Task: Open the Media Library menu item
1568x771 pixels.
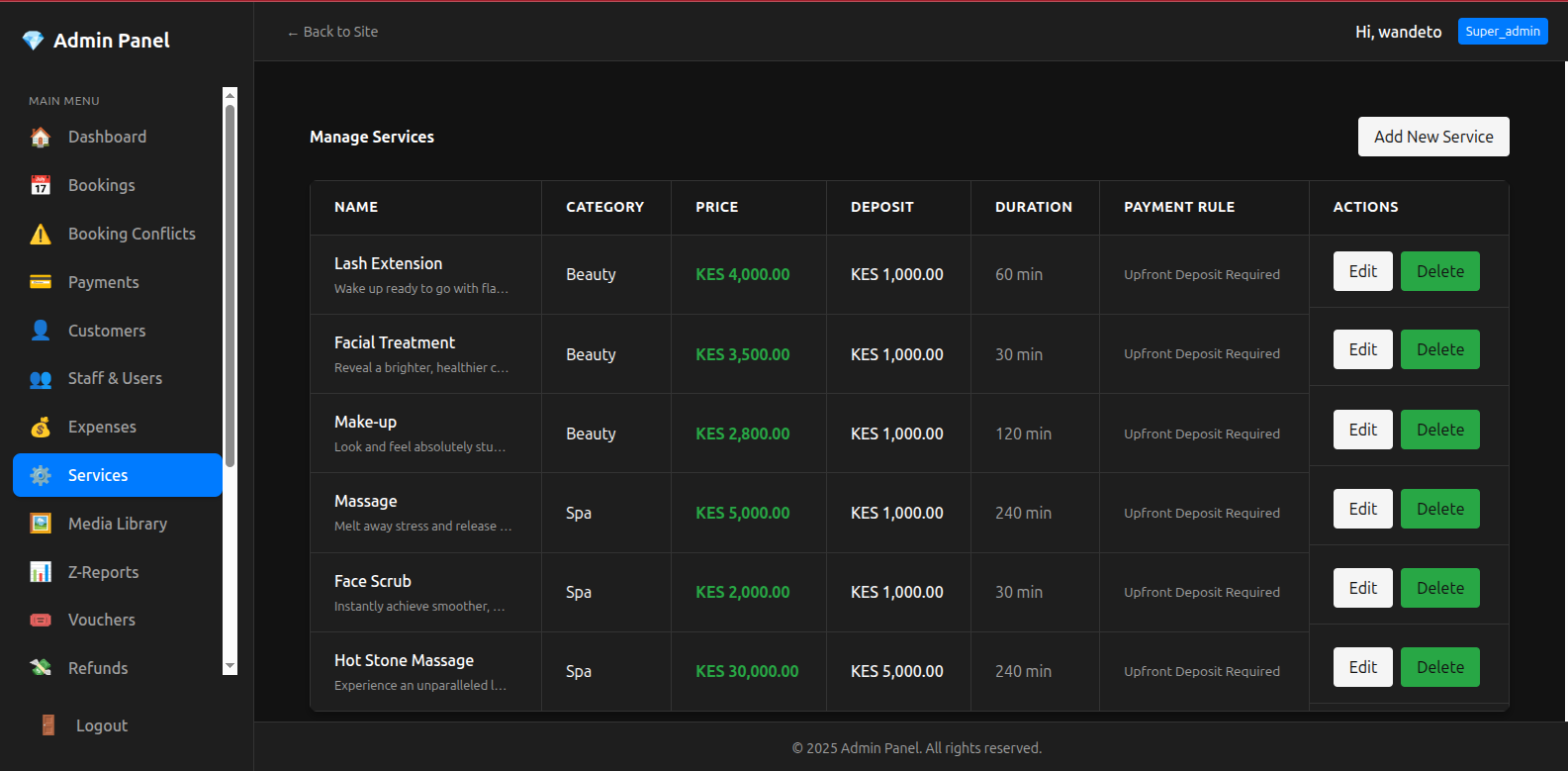Action: (117, 524)
